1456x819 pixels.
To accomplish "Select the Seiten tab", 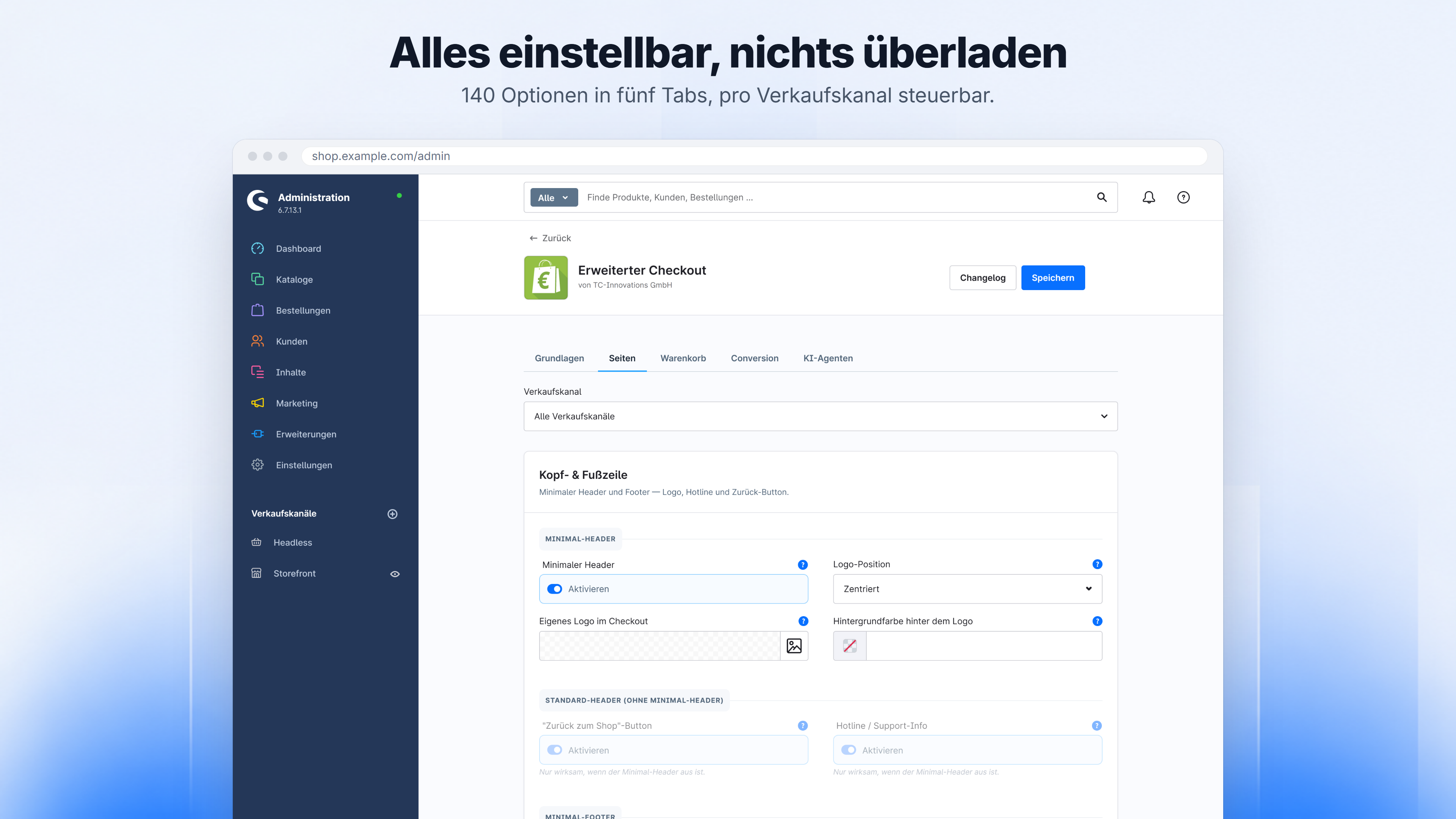I will pos(622,358).
